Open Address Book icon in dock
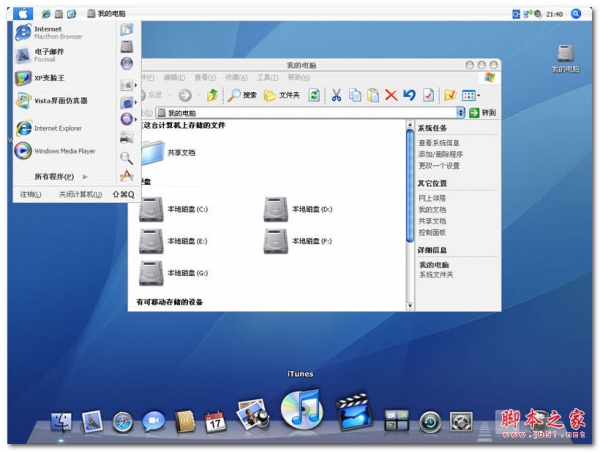This screenshot has height=452, width=600. coord(185,422)
